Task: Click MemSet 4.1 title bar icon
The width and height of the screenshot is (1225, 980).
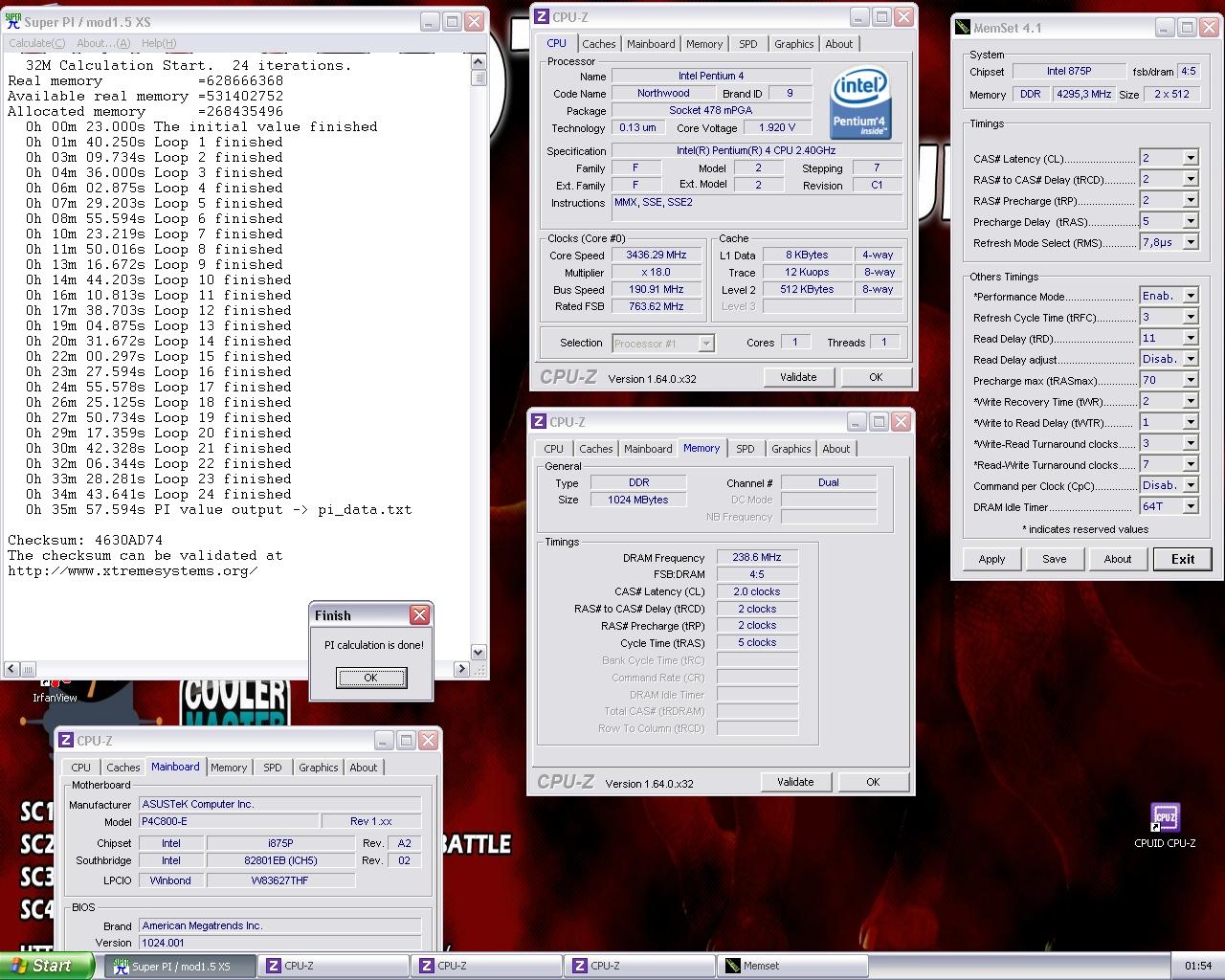Action: click(x=963, y=28)
